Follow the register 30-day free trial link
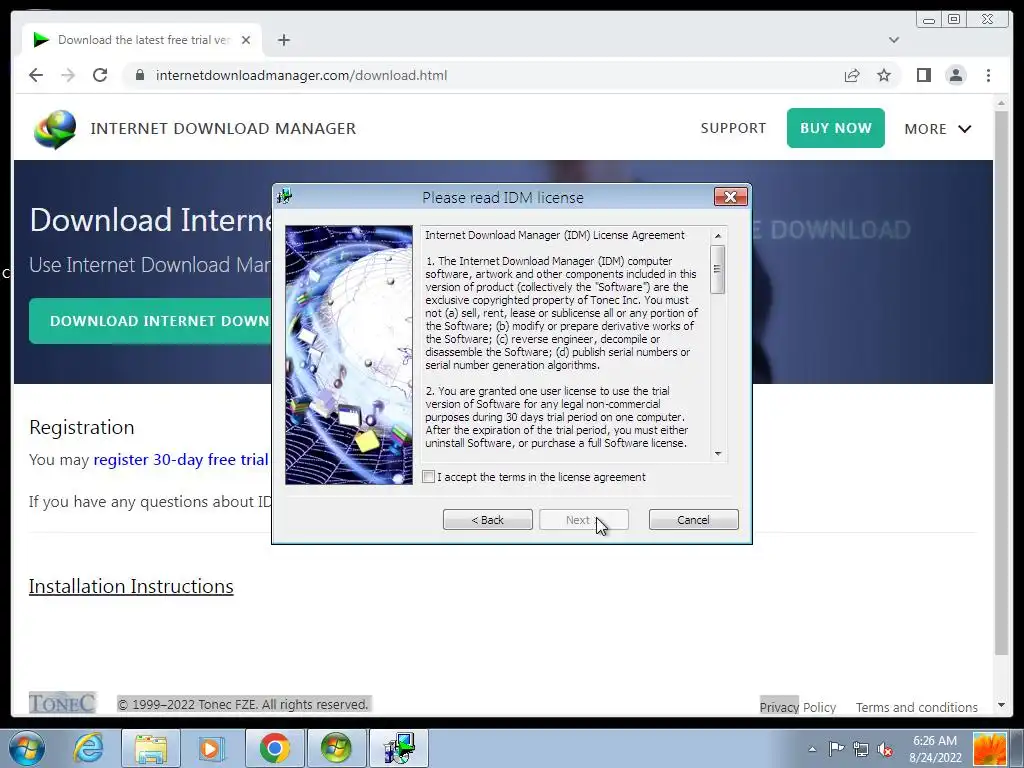The height and width of the screenshot is (768, 1024). pos(181,460)
